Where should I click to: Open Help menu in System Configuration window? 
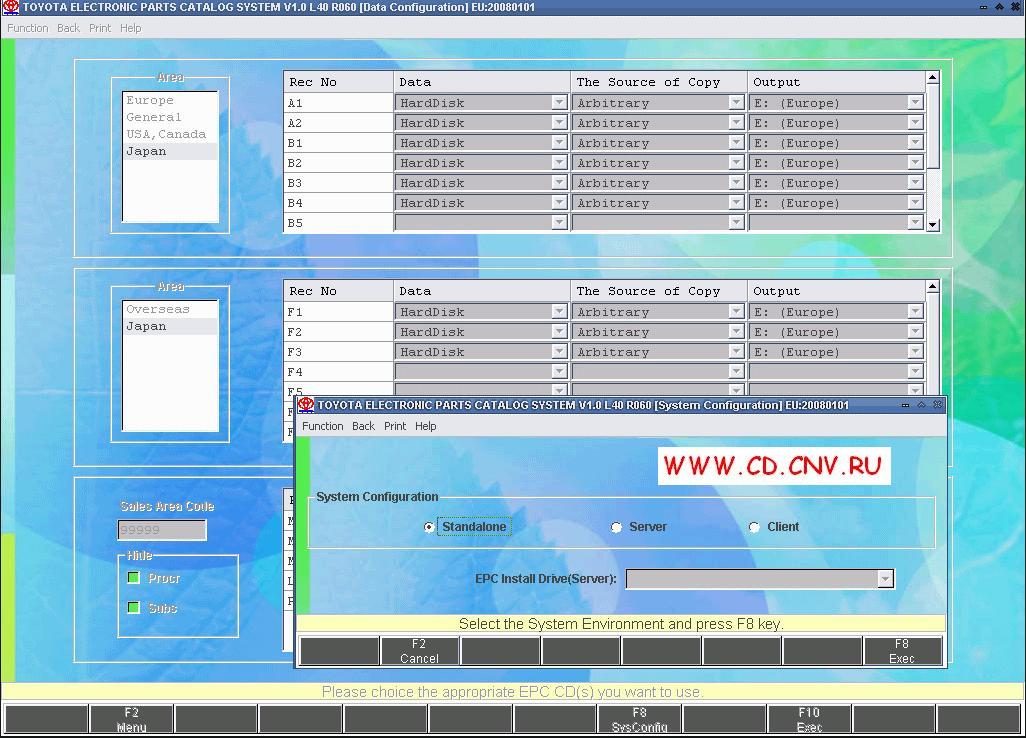point(425,427)
